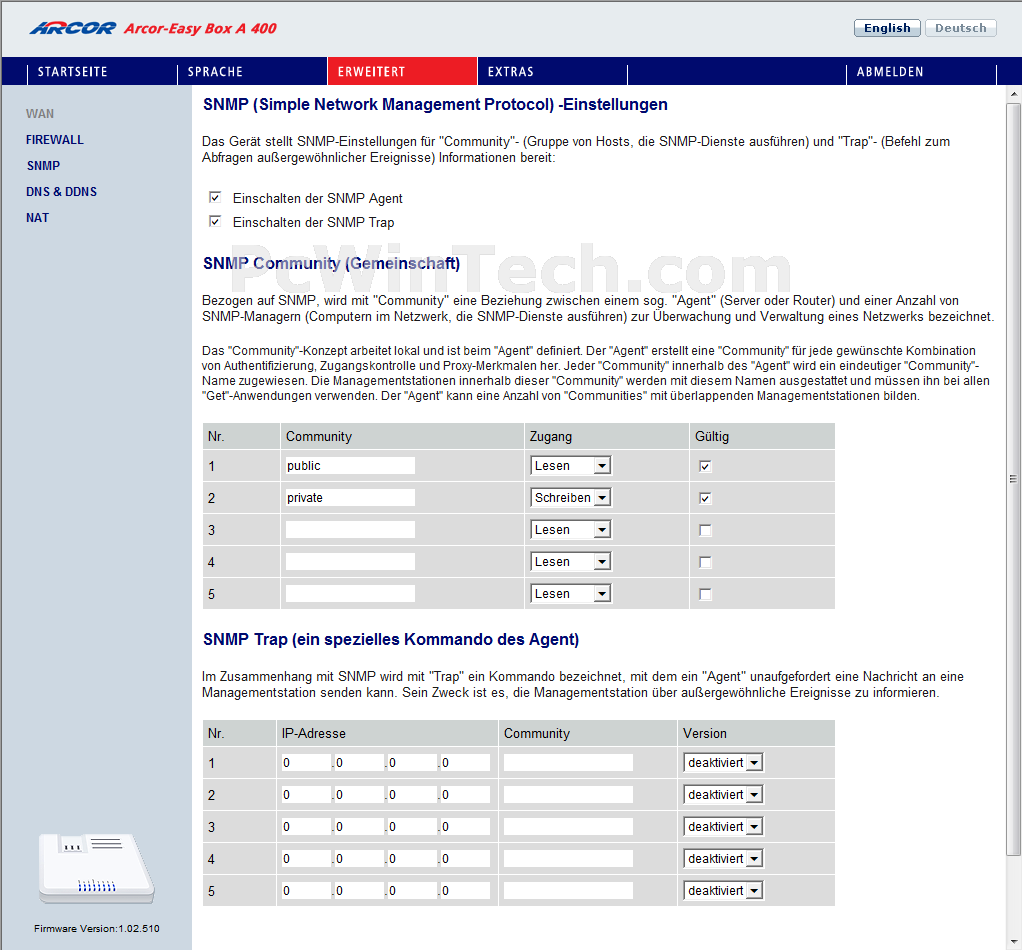1022x950 pixels.
Task: Focus the trap Community field in row 2
Action: pos(568,794)
